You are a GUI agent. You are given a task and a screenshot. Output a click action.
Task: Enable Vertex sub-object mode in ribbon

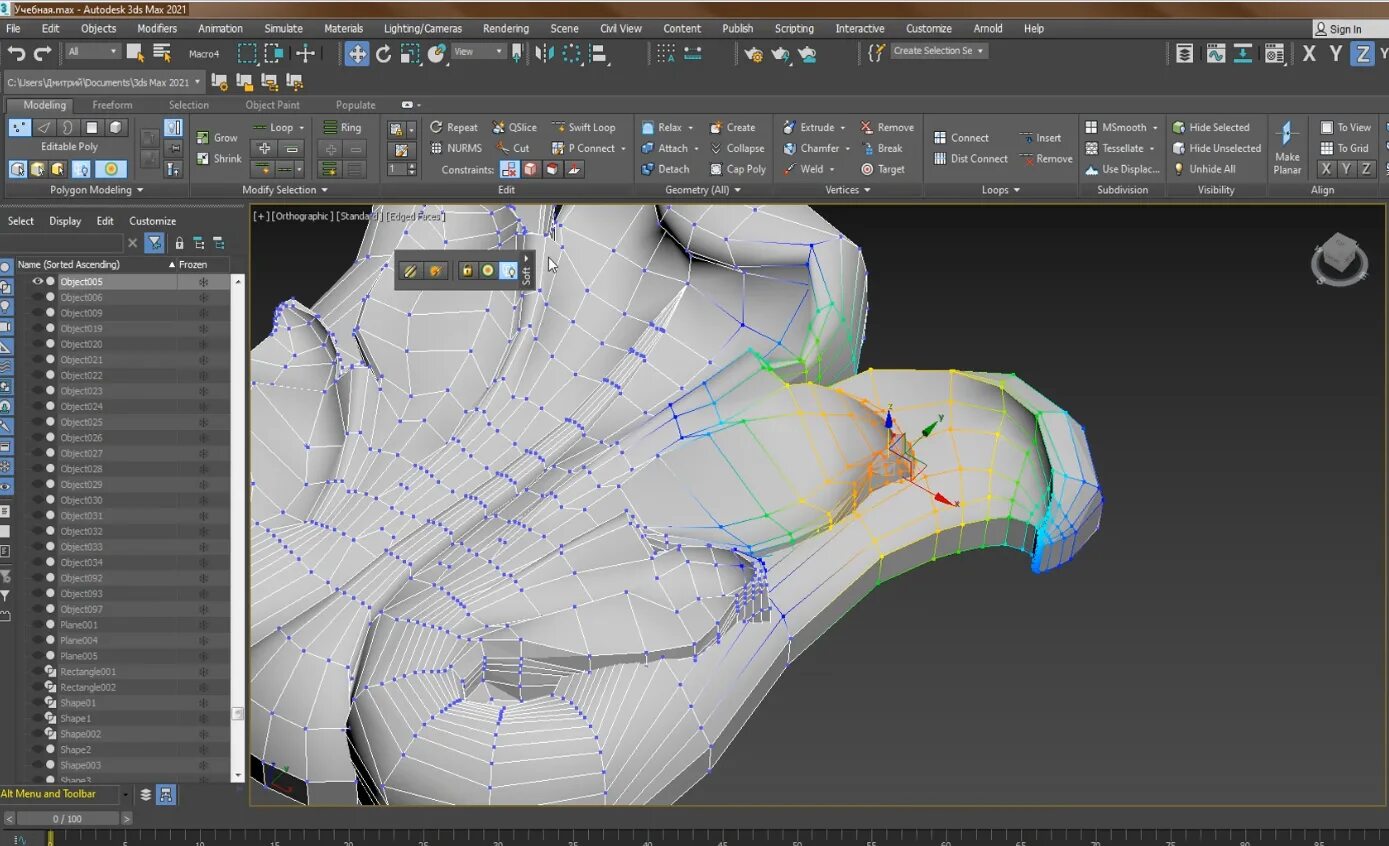click(x=19, y=127)
